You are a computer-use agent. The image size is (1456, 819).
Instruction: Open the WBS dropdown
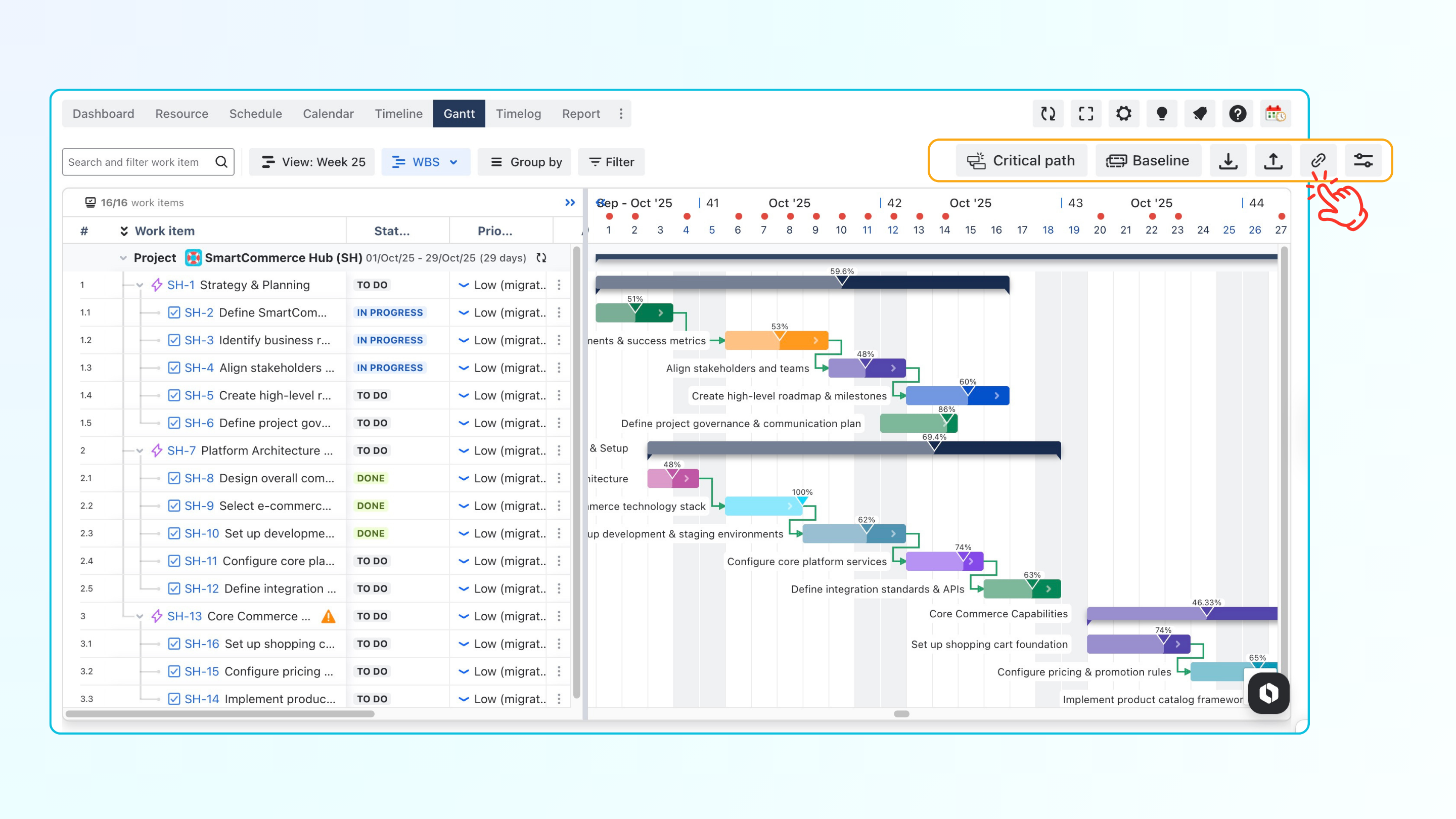click(x=425, y=162)
